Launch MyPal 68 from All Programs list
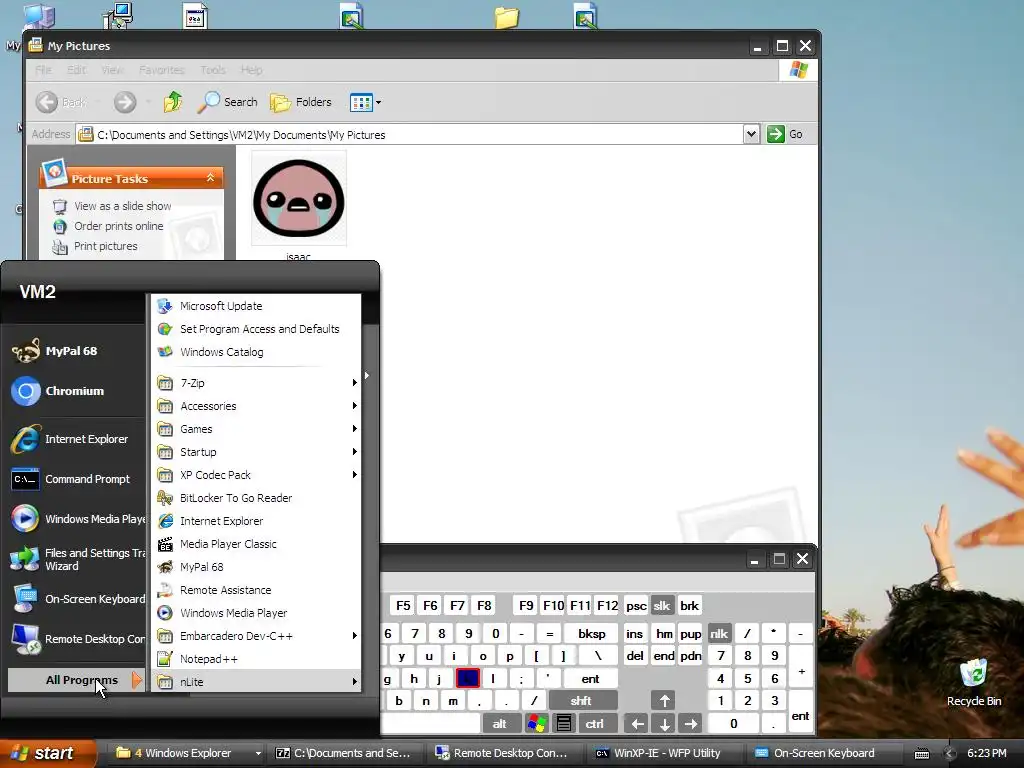 click(256, 567)
